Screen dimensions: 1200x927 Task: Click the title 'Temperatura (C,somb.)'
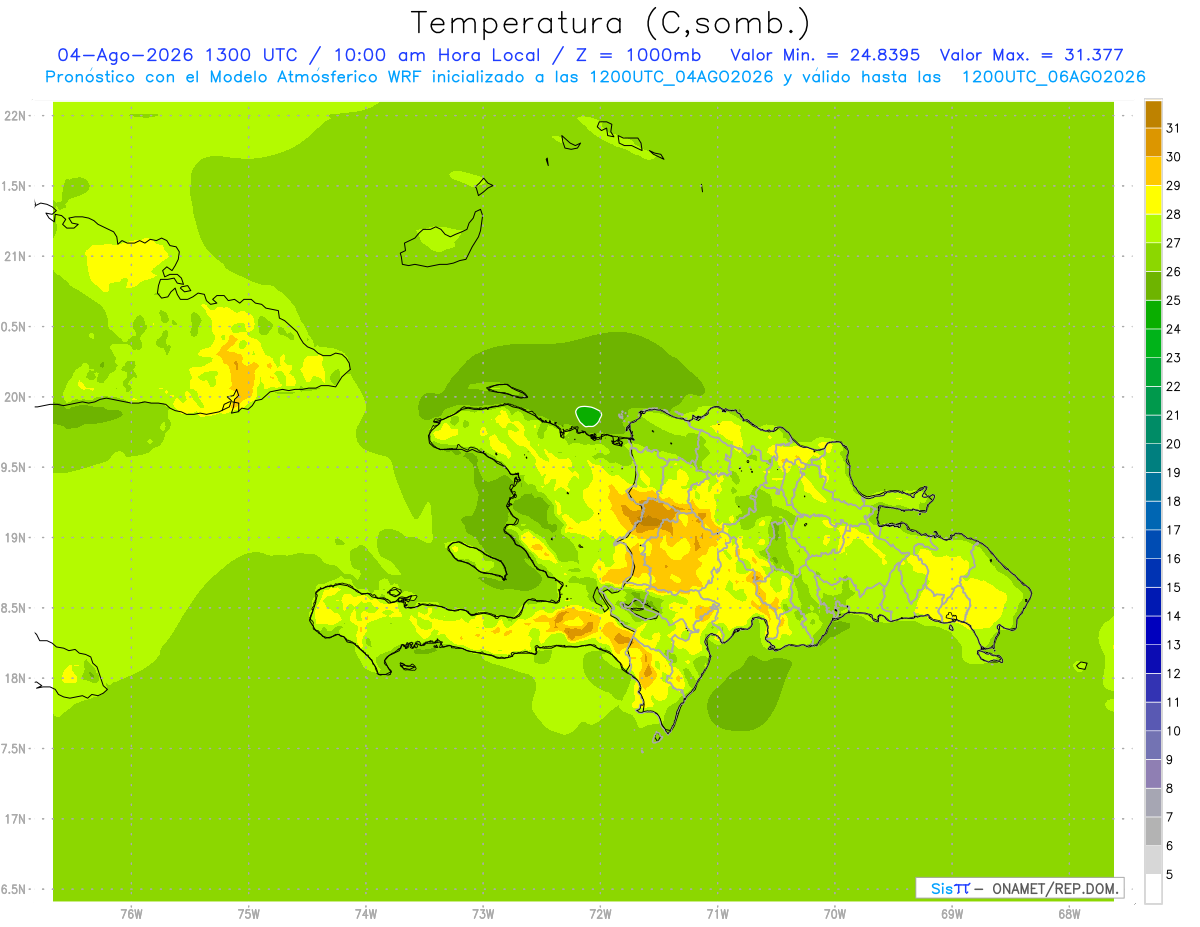click(611, 23)
